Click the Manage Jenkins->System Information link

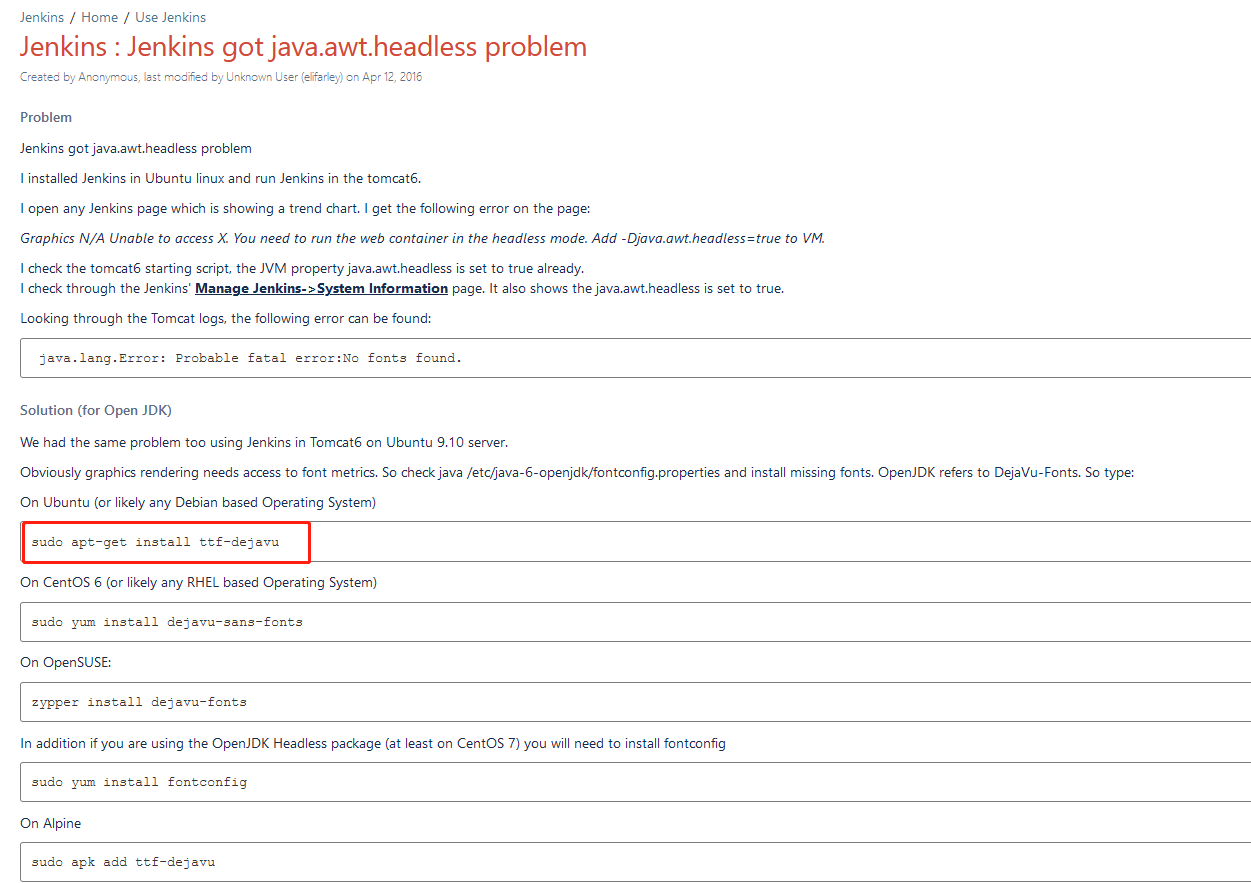pos(321,288)
